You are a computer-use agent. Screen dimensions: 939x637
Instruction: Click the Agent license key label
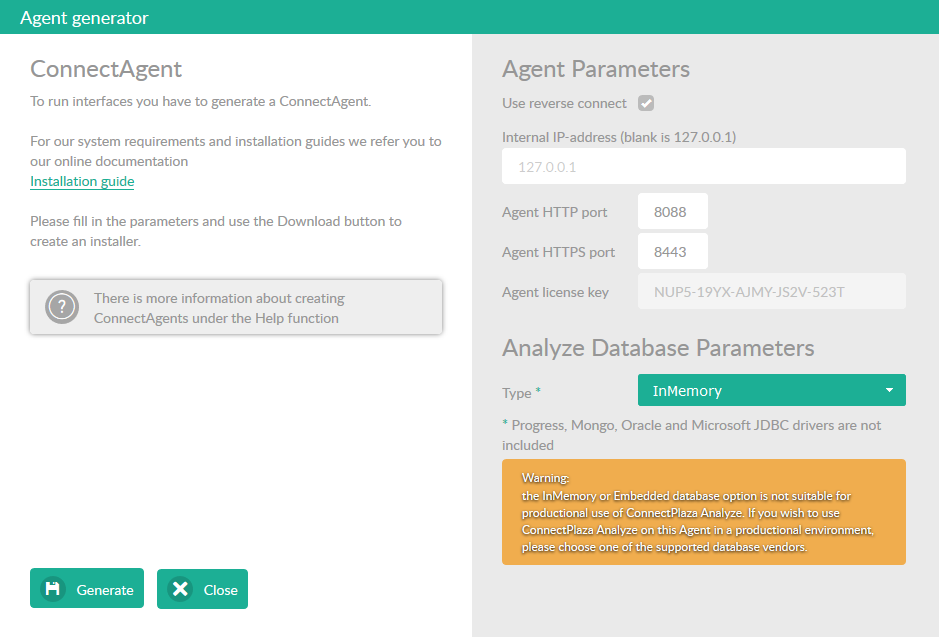[555, 292]
